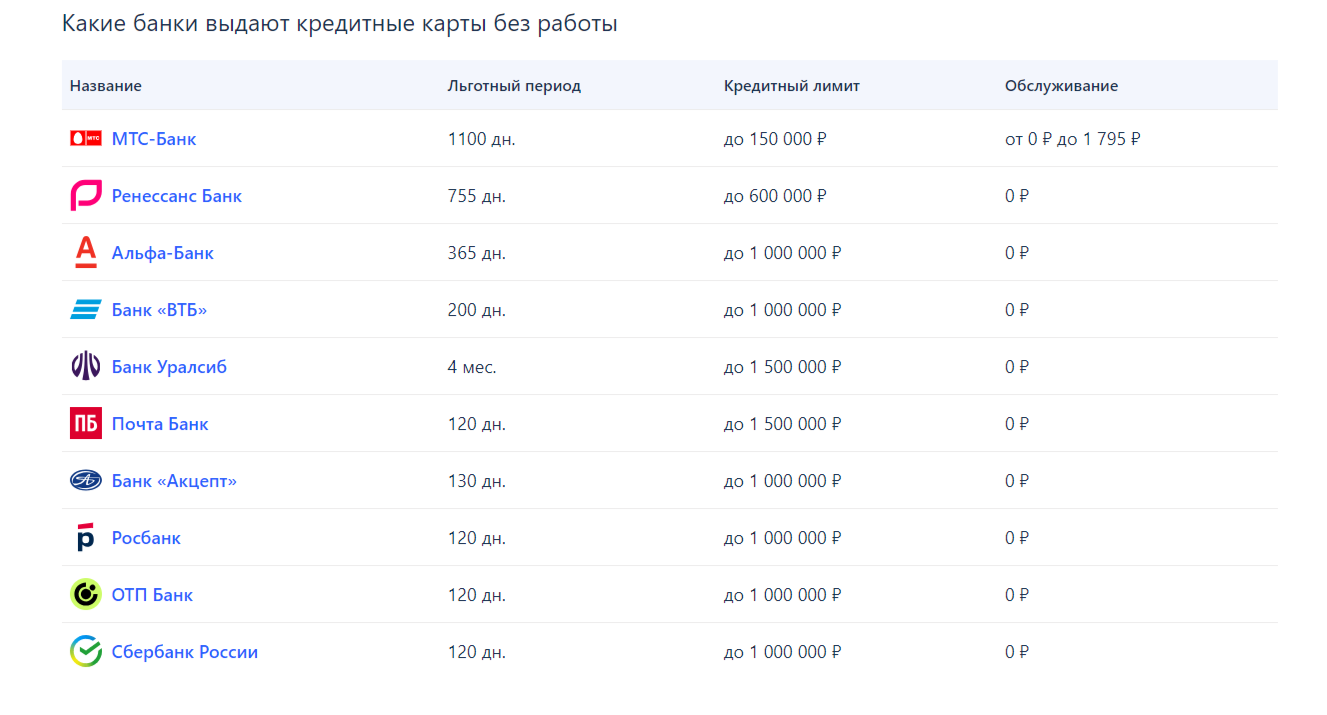Screen dimensions: 1327x715
Task: Click Сбербанк России's до 1 000 000 ₽ limit
Action: (x=783, y=652)
